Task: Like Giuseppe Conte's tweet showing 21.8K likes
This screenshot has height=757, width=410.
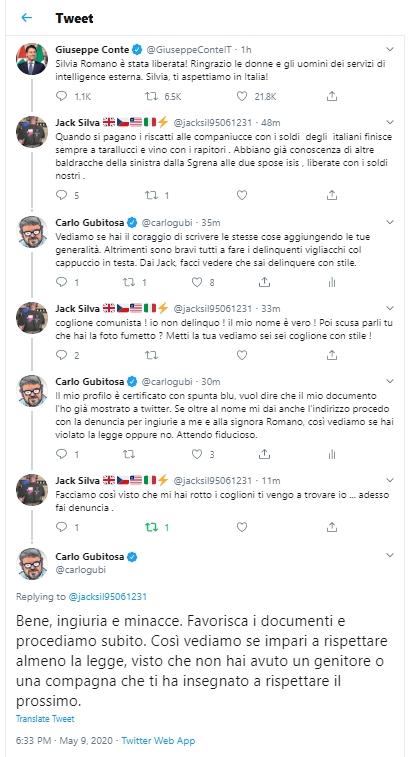Action: click(241, 97)
